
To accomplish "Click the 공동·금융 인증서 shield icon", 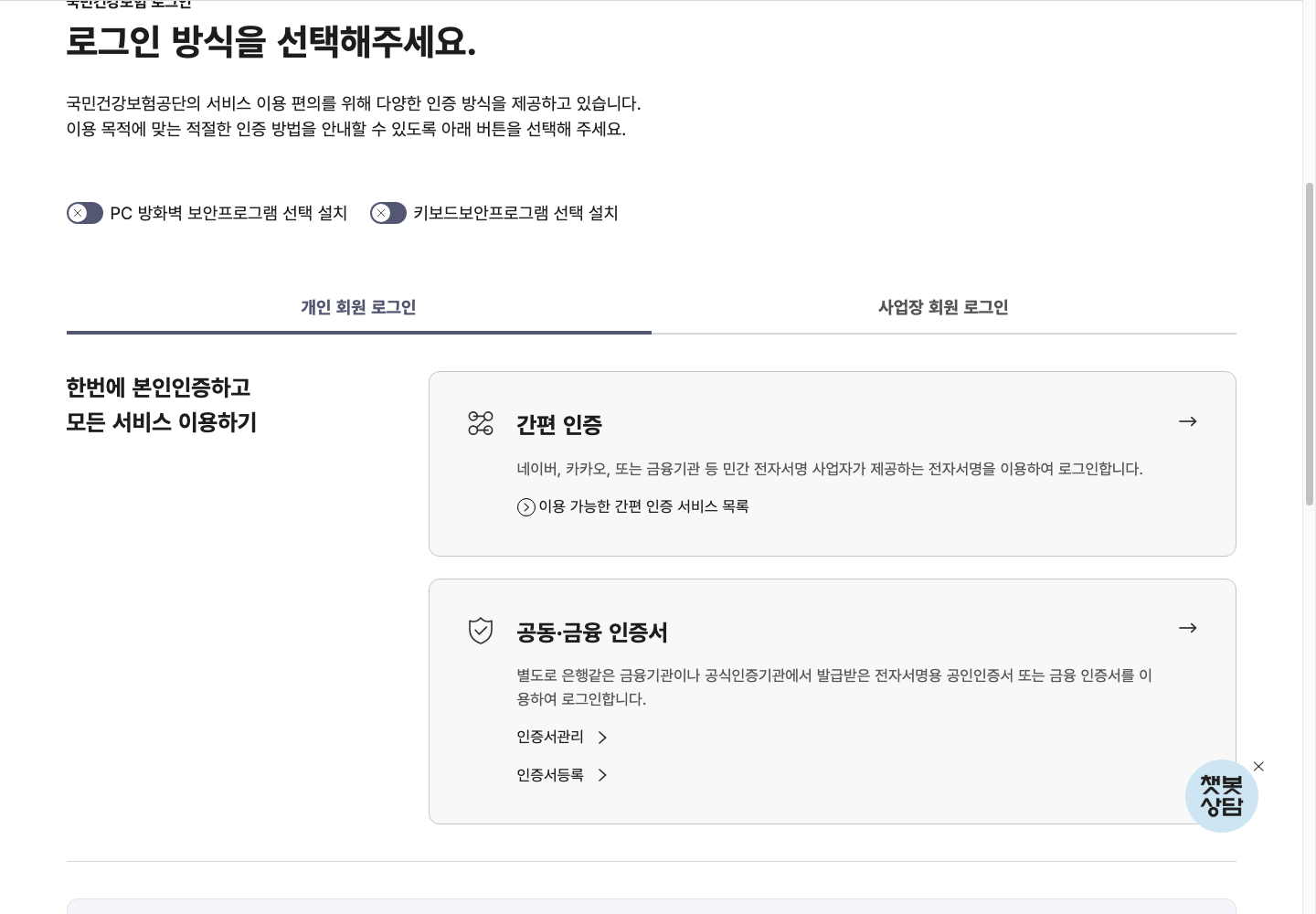I will pyautogui.click(x=481, y=631).
